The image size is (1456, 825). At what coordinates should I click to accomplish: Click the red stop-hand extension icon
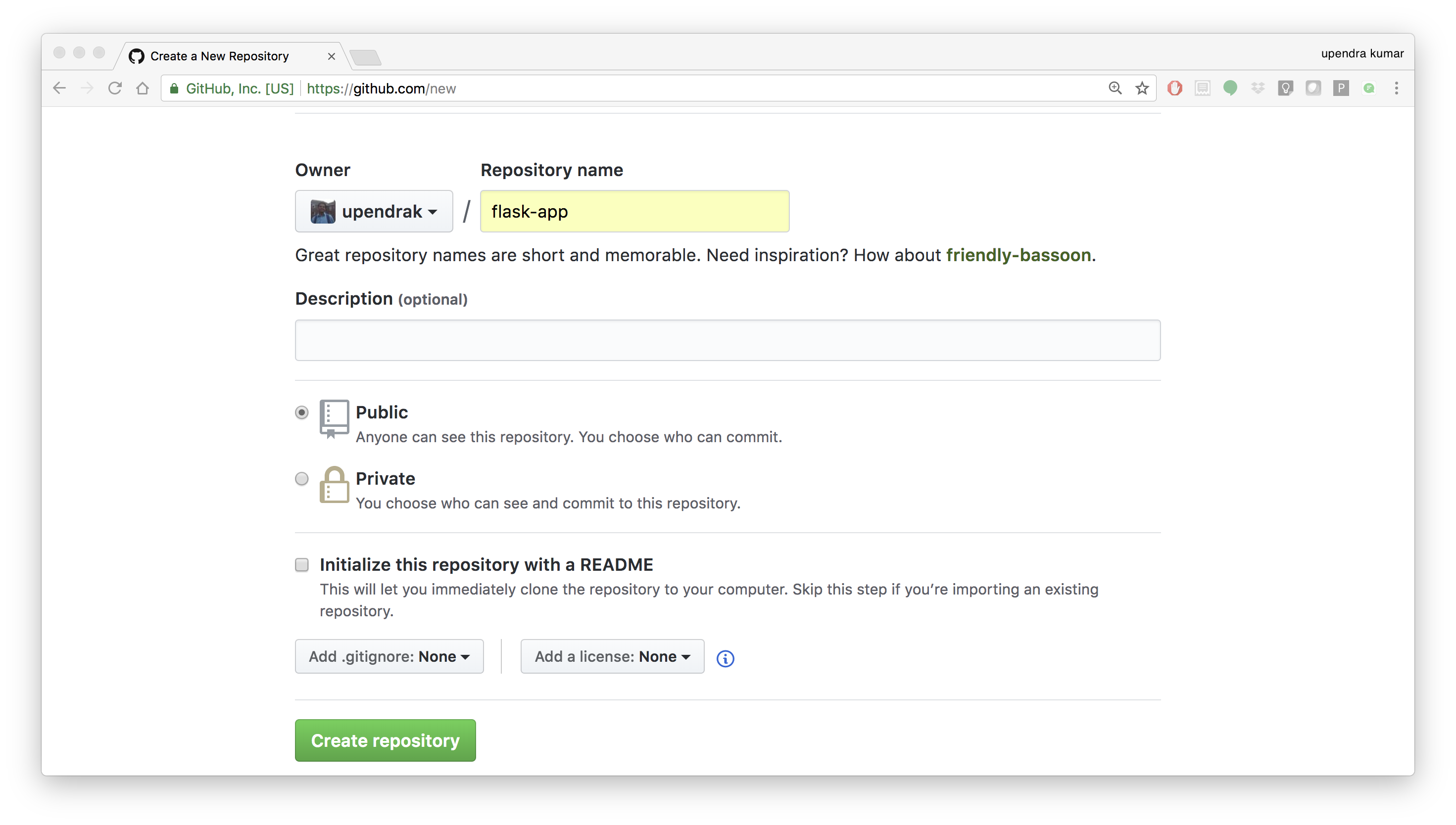(1175, 89)
